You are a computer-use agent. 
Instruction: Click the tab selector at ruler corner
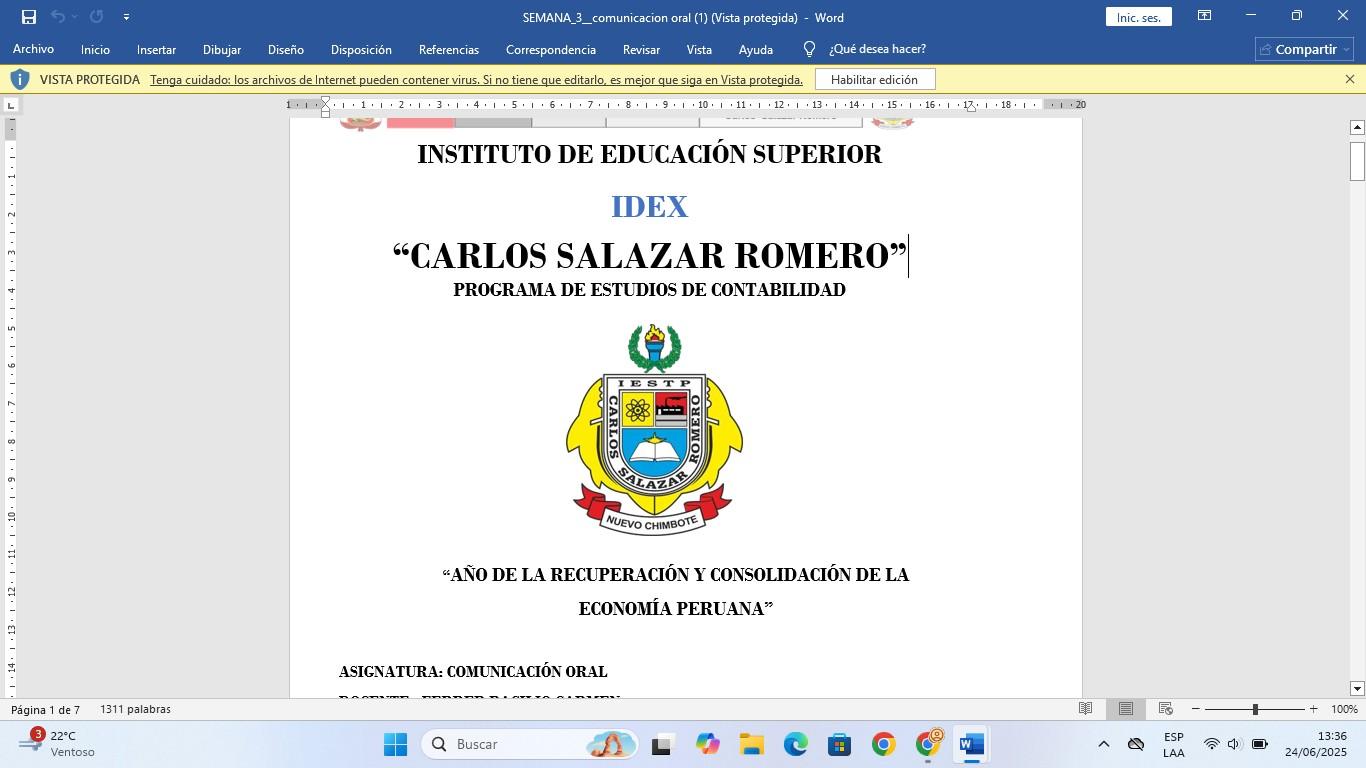(10, 105)
